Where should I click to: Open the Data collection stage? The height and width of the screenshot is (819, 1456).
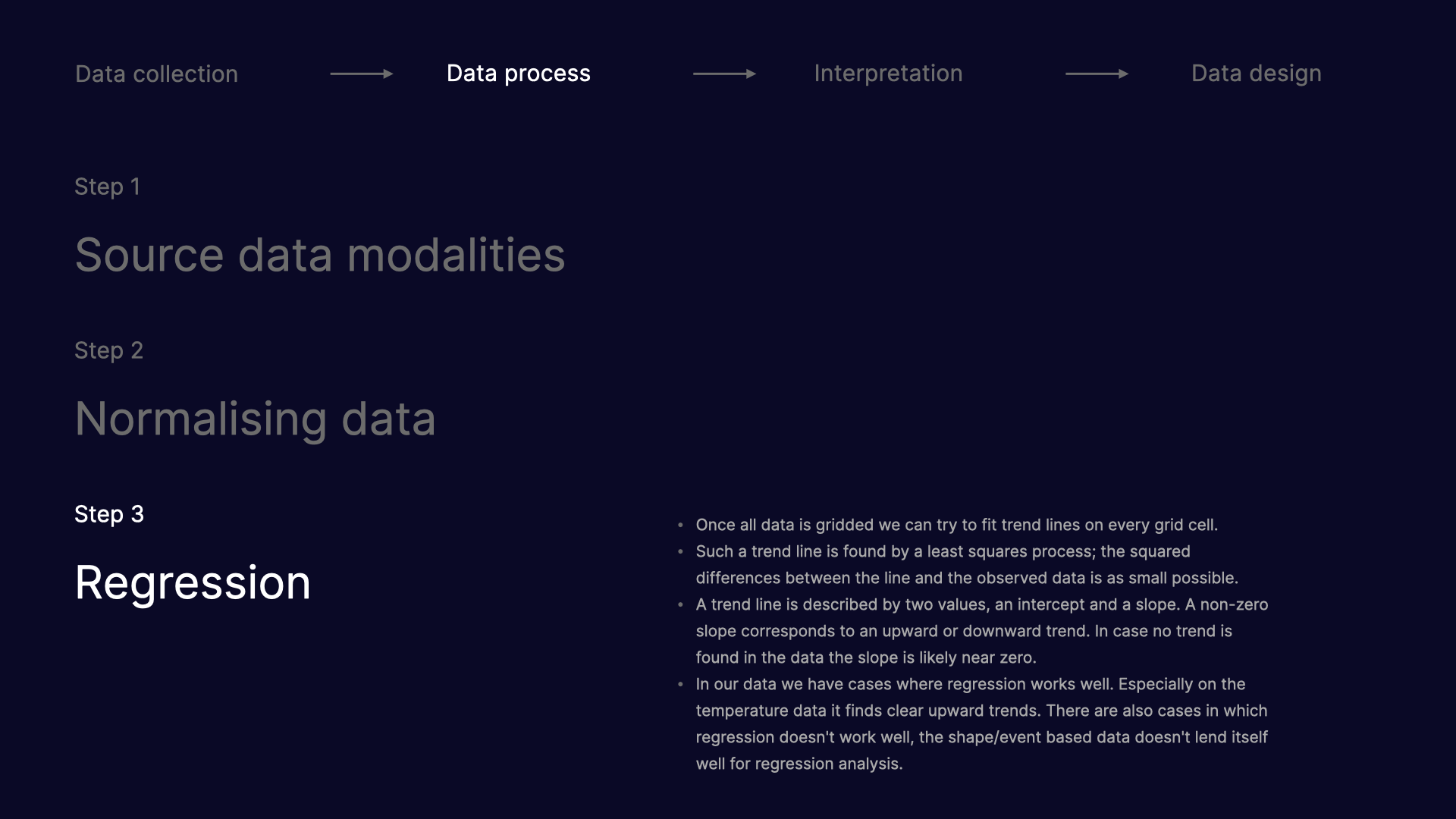pos(156,74)
